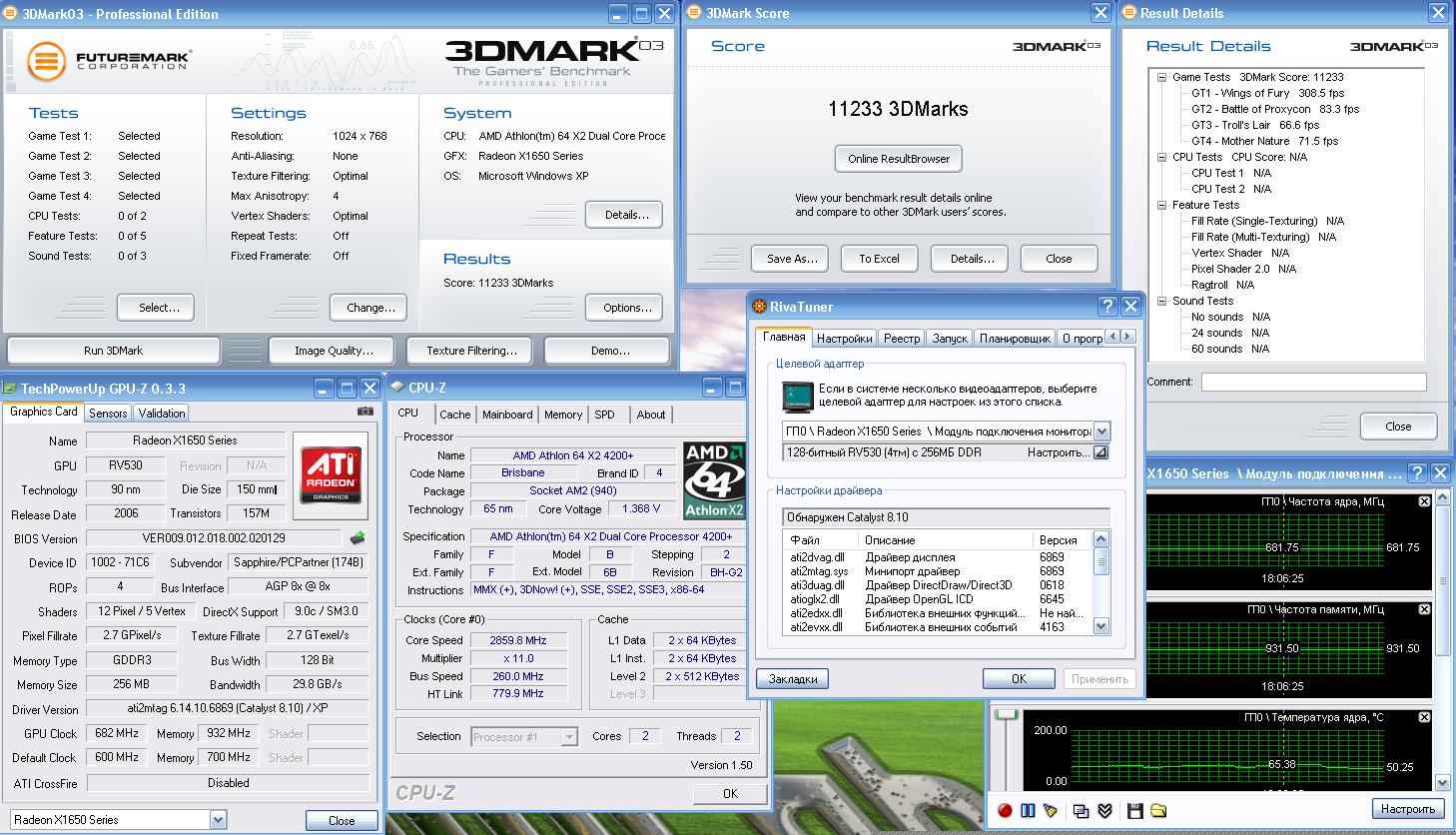Viewport: 1456px width, 835px height.
Task: Click Закладки button in RivaTuner
Action: 793,679
